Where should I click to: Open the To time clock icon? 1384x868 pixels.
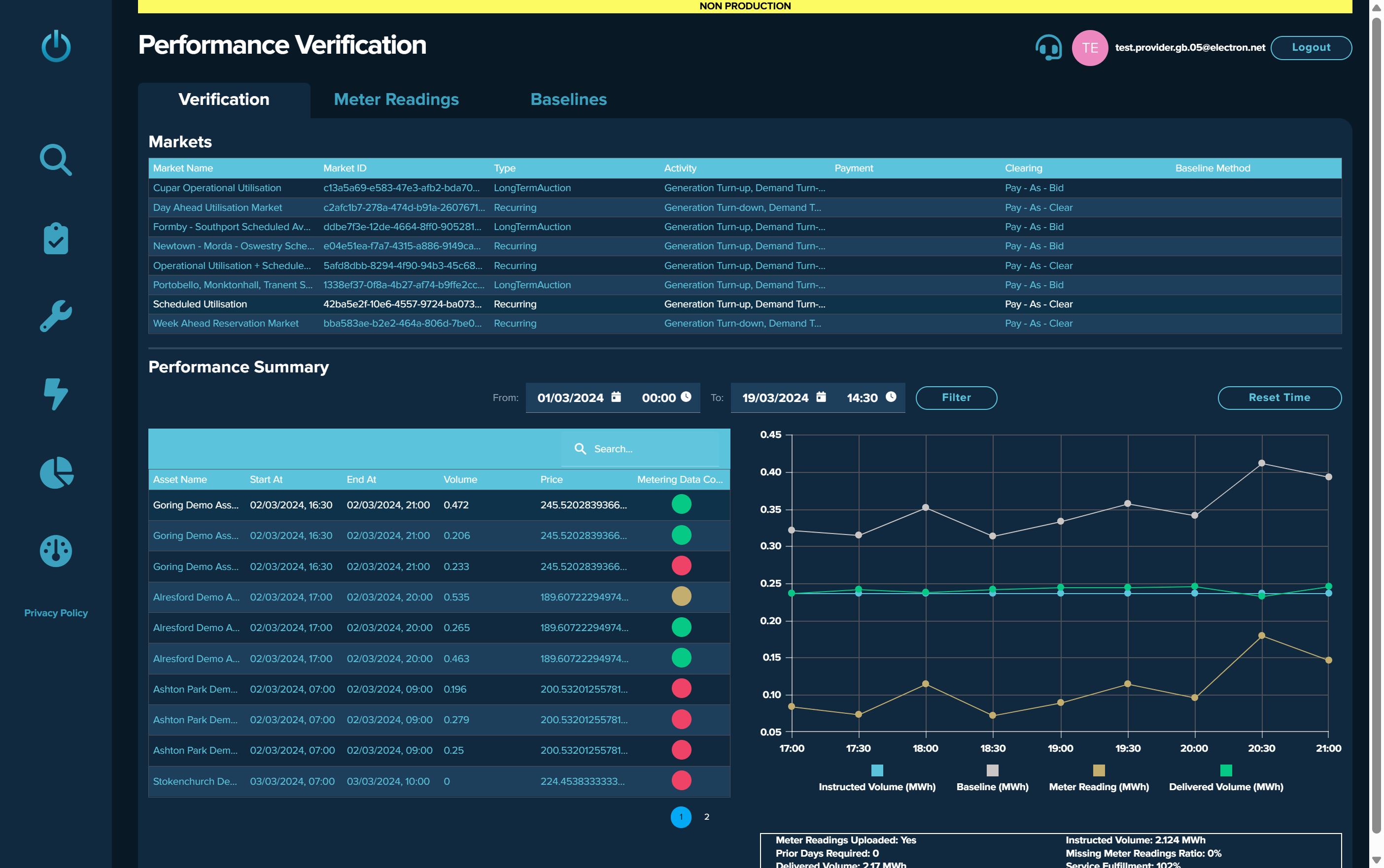click(x=891, y=397)
